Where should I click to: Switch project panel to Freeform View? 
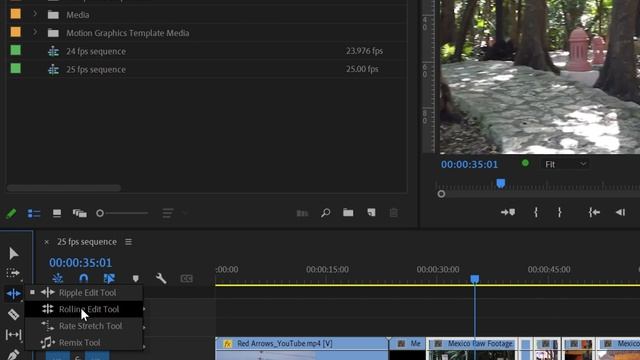(80, 213)
